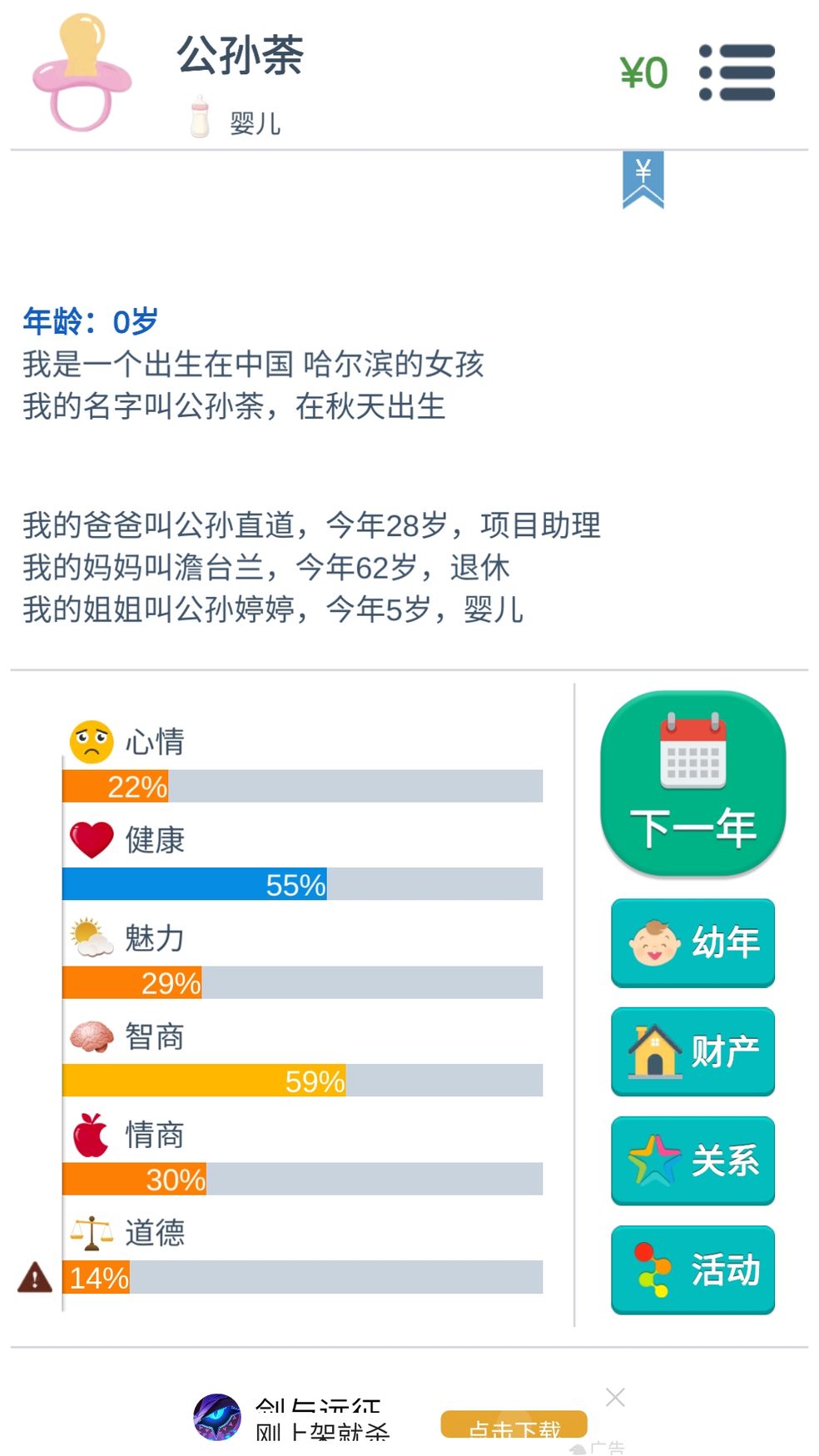Tap the ad's orange download button
The width and height of the screenshot is (819, 1456).
[514, 1424]
